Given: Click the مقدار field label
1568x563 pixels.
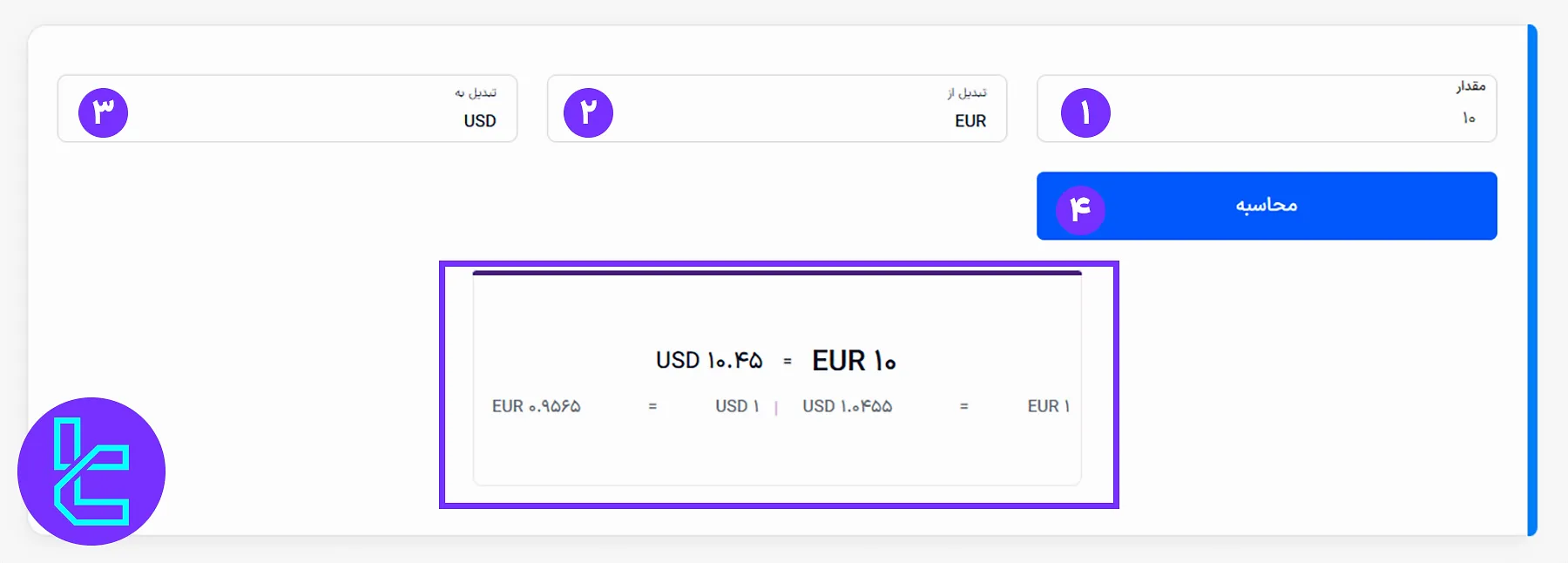Looking at the screenshot, I should [1470, 86].
